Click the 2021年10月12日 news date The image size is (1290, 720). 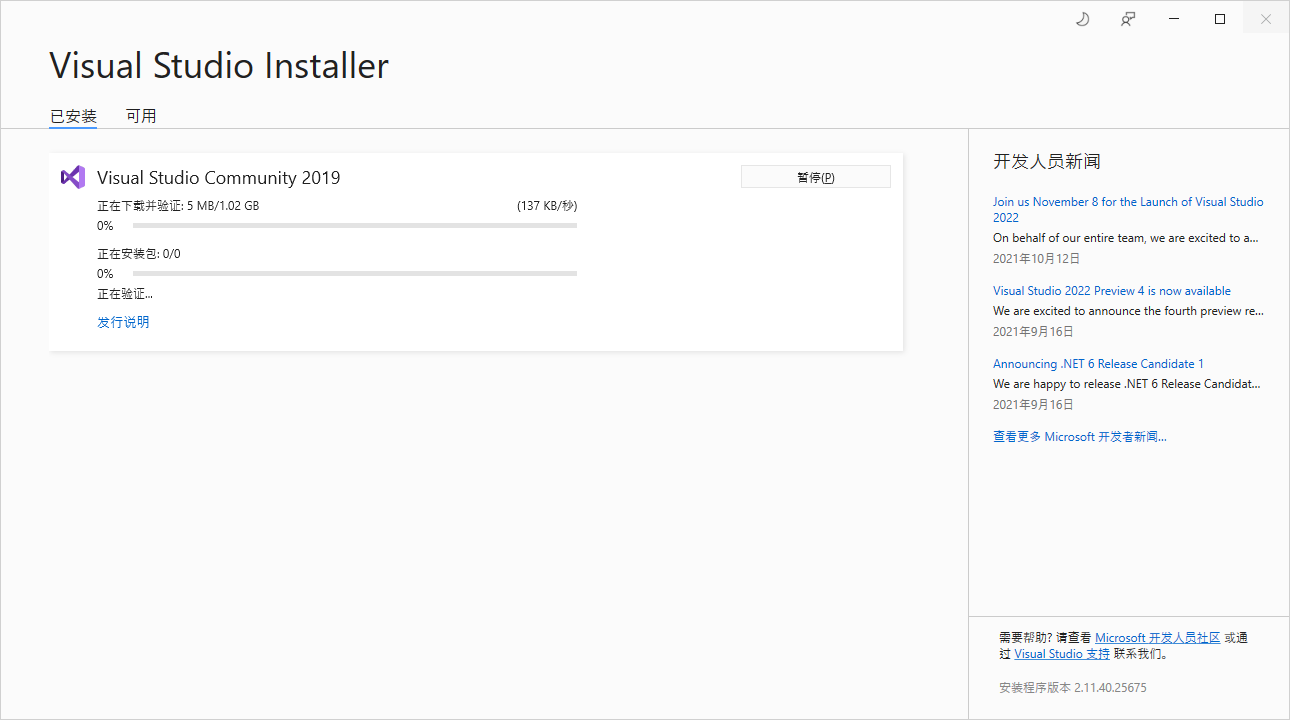click(x=1037, y=258)
